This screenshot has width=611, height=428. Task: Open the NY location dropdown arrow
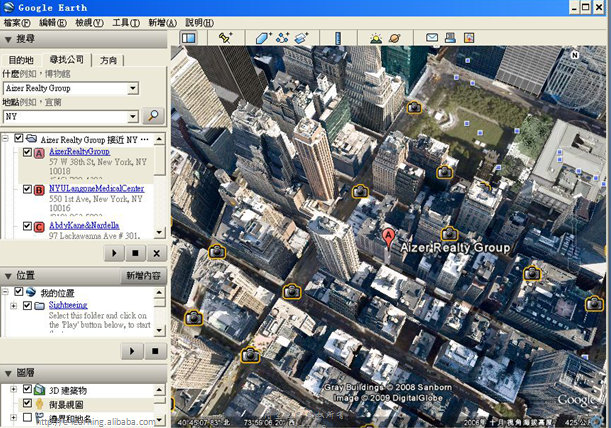(133, 116)
